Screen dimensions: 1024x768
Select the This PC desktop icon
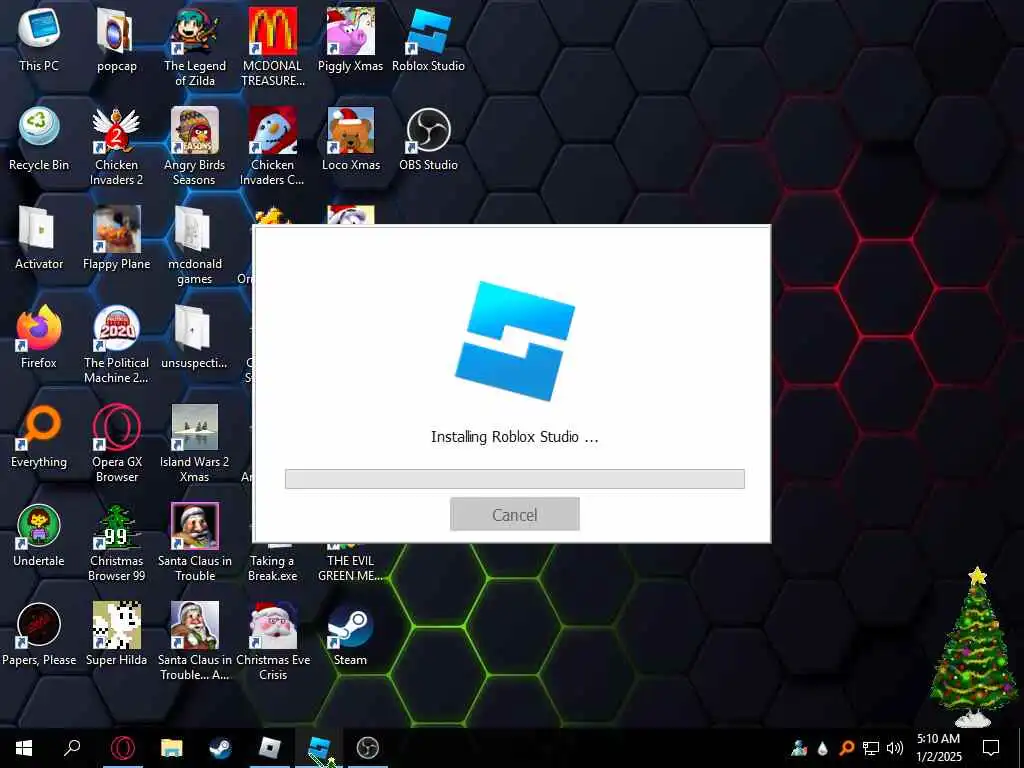pos(39,39)
